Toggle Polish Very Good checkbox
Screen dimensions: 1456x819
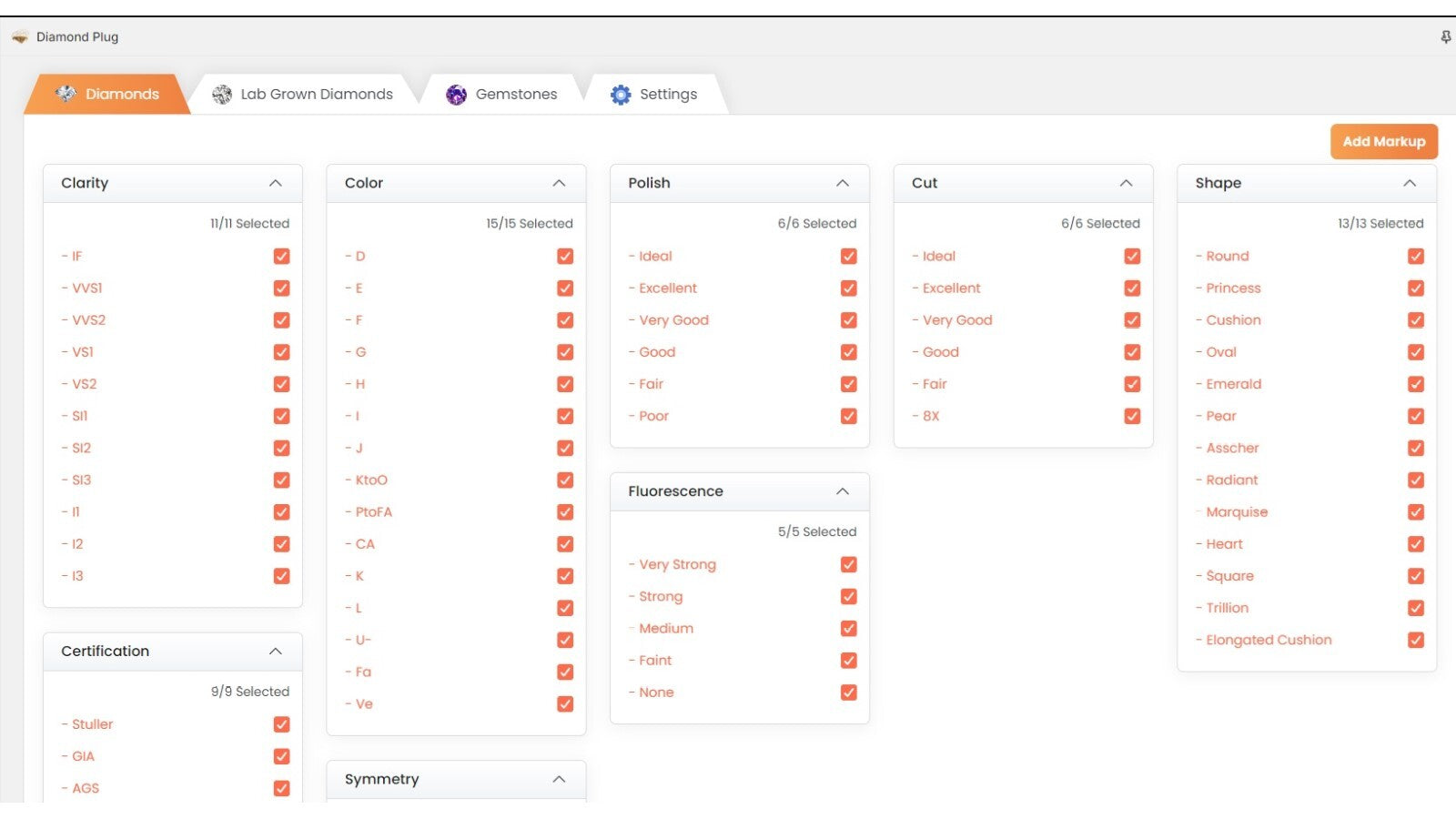pyautogui.click(x=849, y=320)
